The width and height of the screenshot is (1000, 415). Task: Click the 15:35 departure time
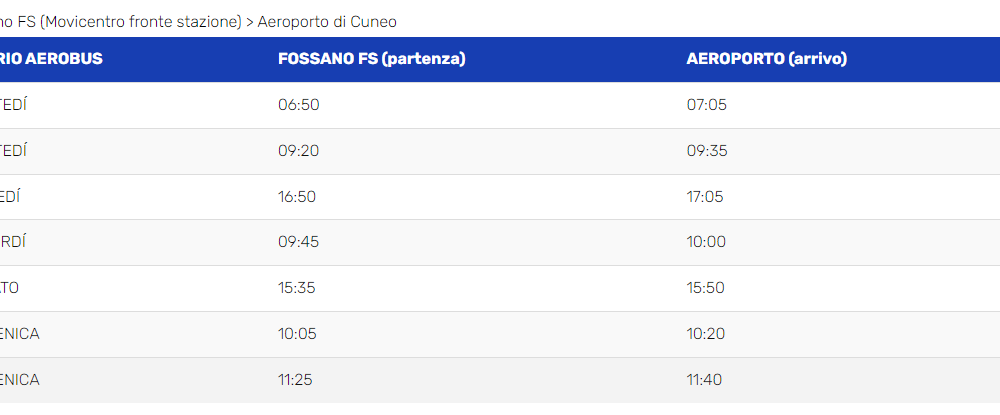[x=297, y=288]
